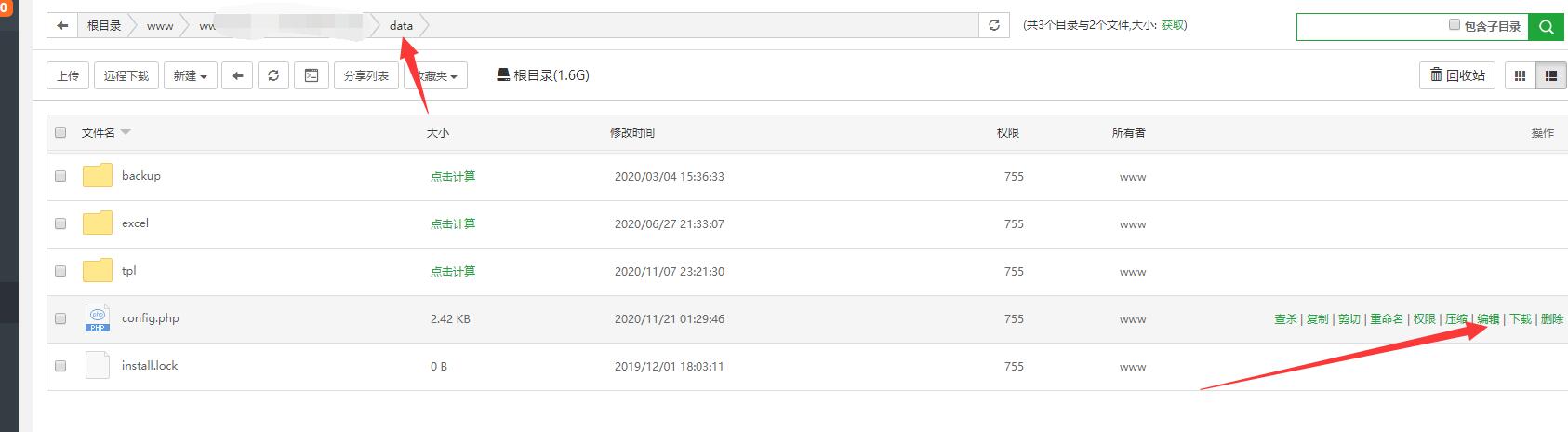Go back using the toolbar left arrow
This screenshot has width=1568, height=432.
click(x=237, y=75)
